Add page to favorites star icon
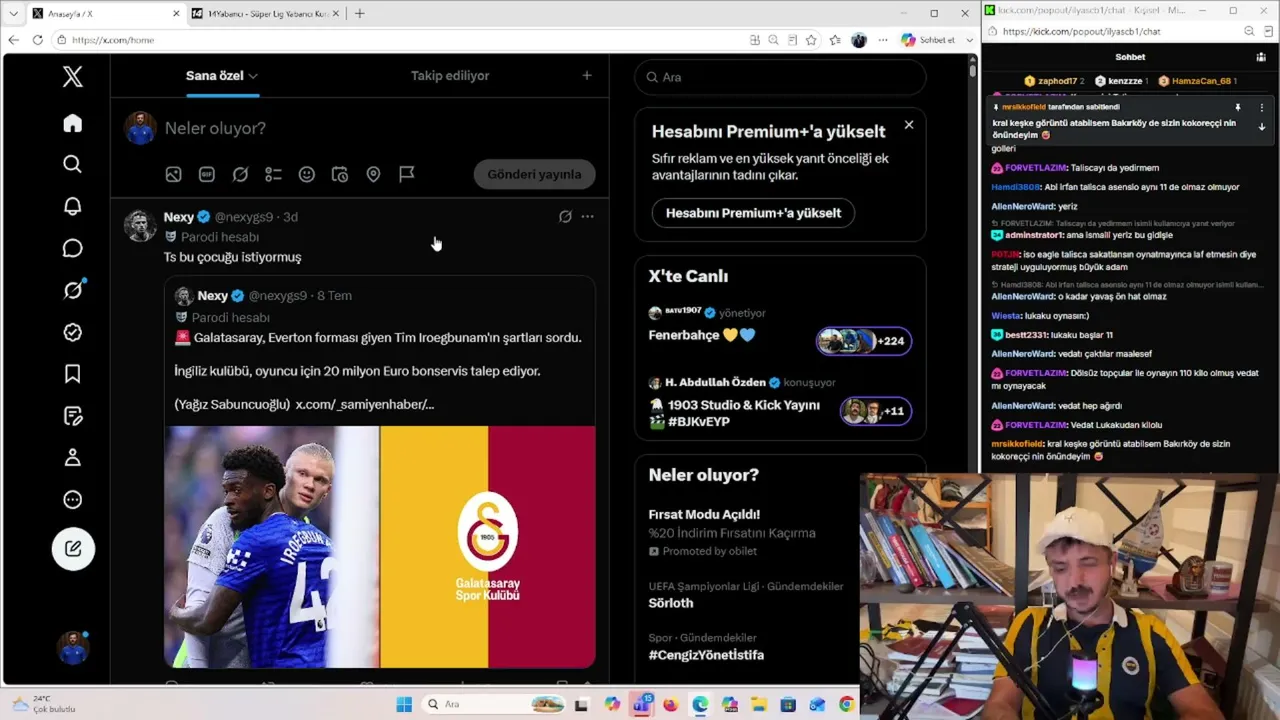This screenshot has height=720, width=1280. pyautogui.click(x=811, y=40)
